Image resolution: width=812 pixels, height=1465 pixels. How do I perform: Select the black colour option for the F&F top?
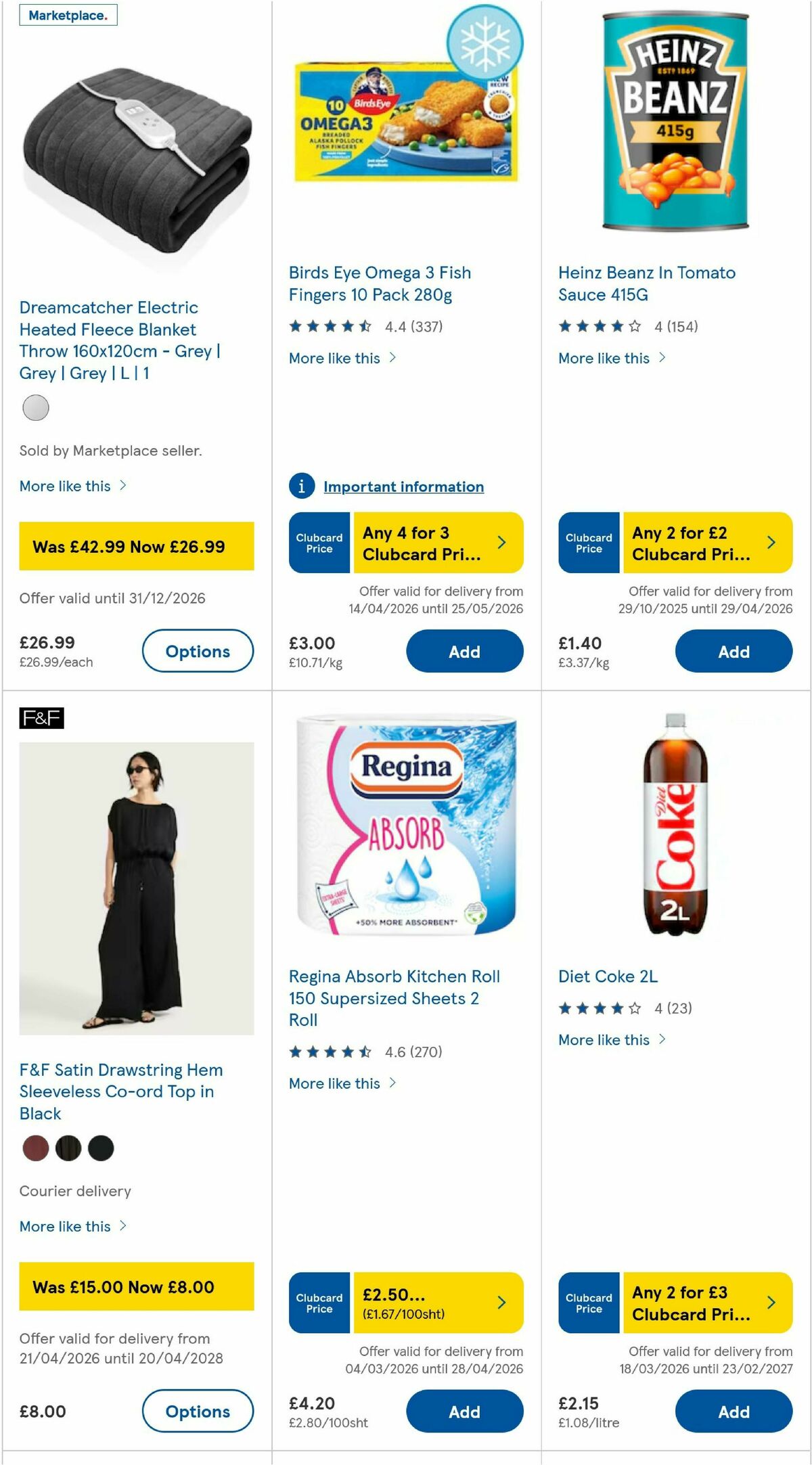tap(101, 1148)
